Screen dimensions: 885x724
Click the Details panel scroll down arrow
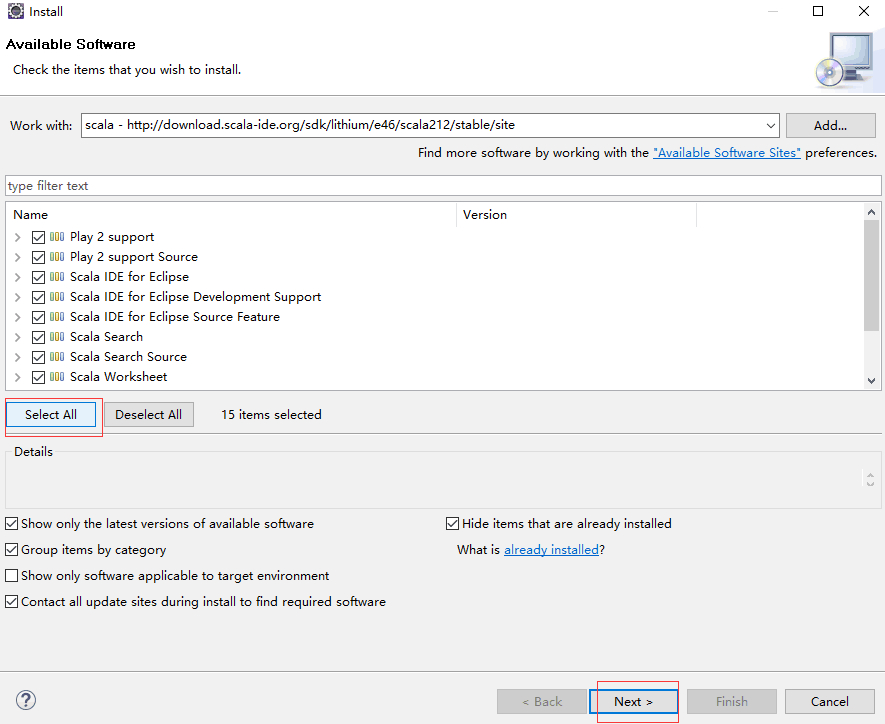click(870, 484)
